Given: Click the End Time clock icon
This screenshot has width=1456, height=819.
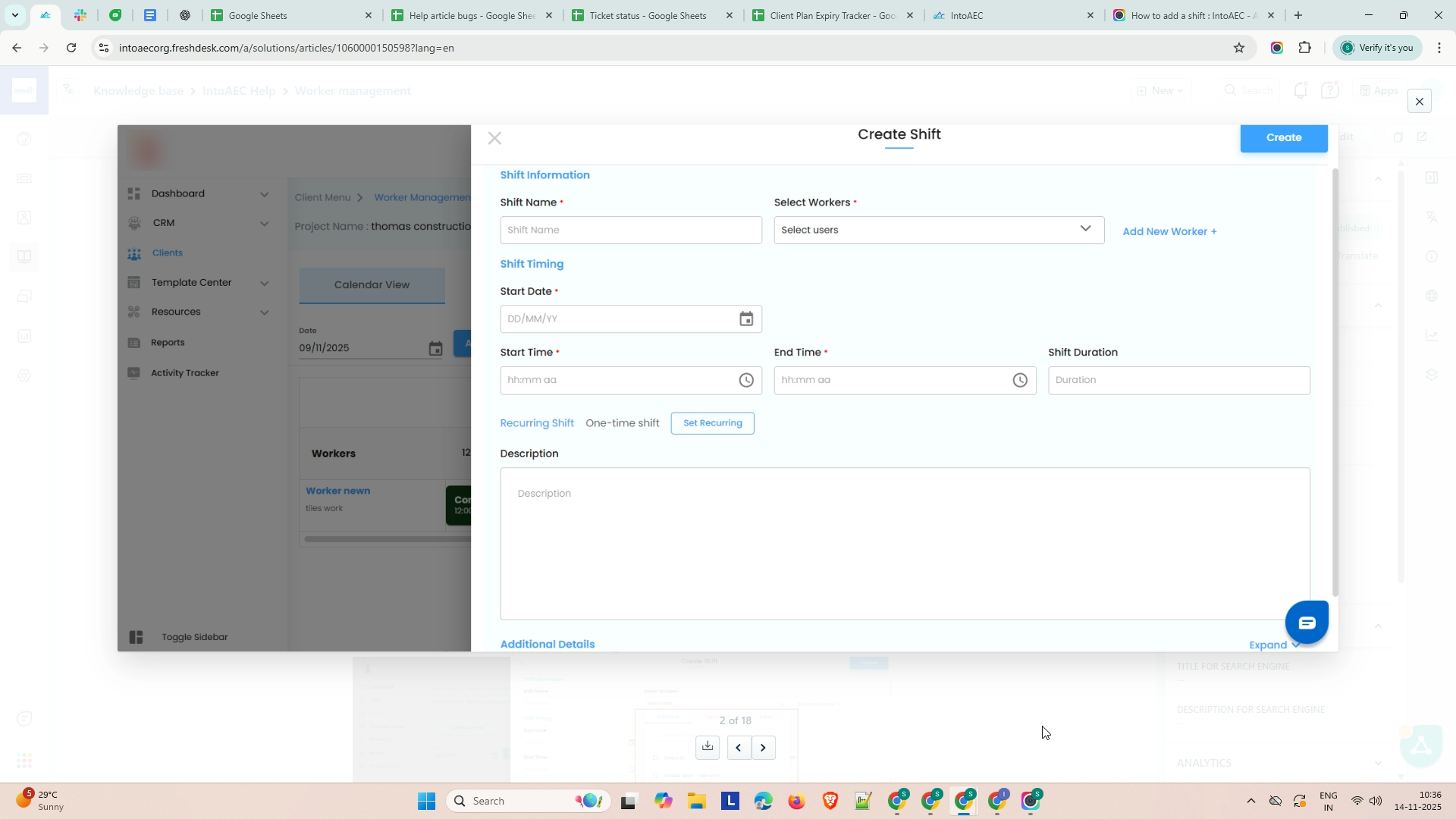Looking at the screenshot, I should pos(1020,381).
